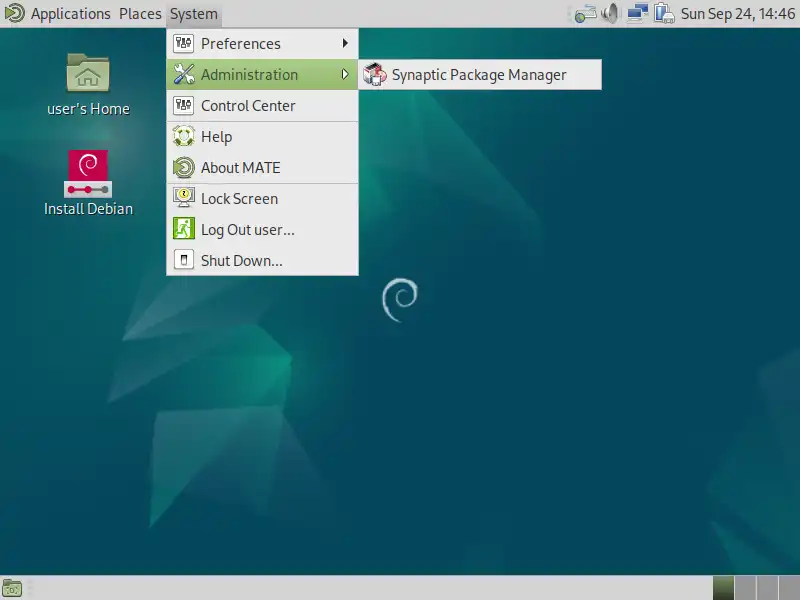Click the network connection tray icon
This screenshot has height=600, width=800.
(637, 14)
